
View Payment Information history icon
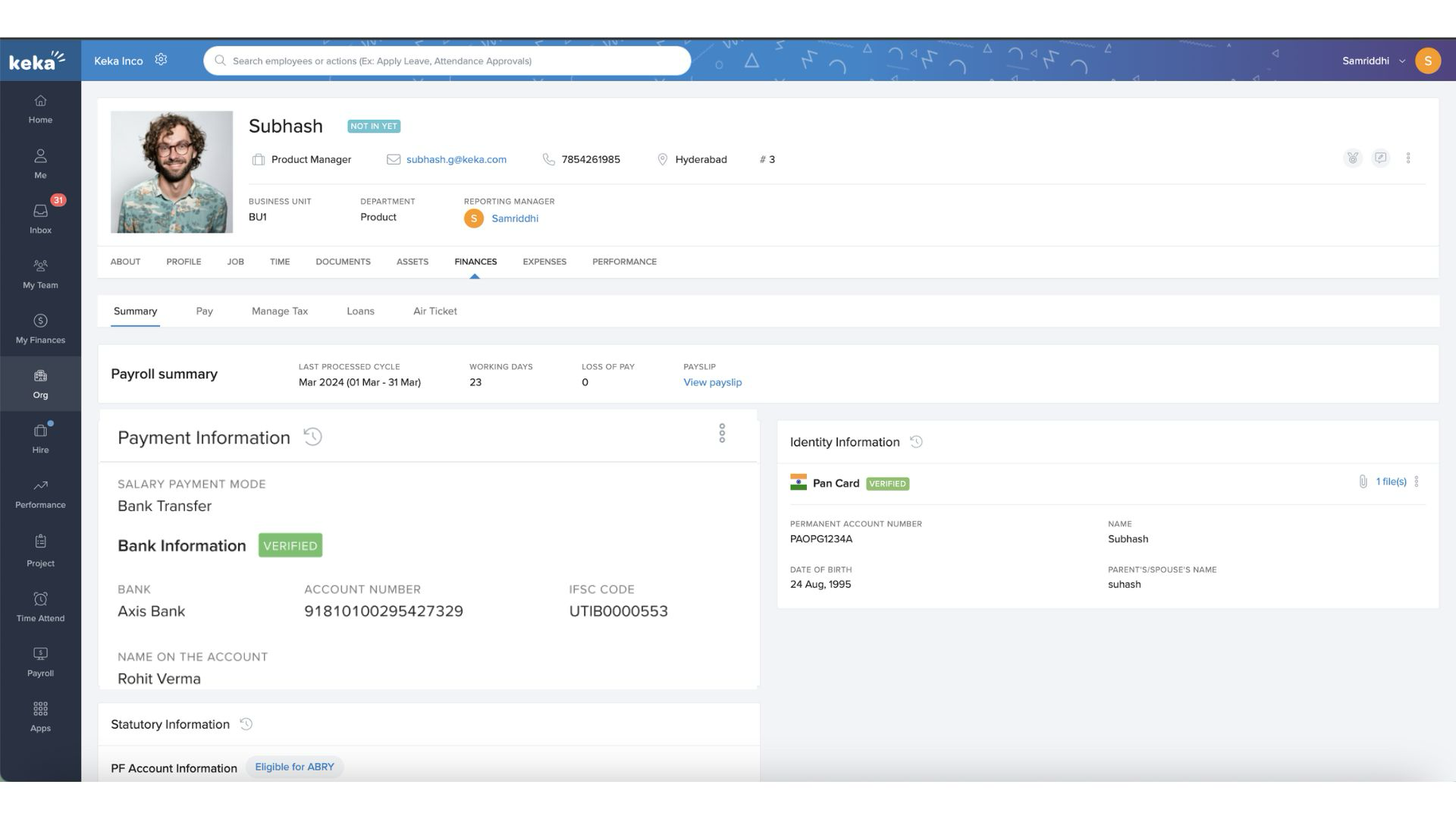click(312, 437)
